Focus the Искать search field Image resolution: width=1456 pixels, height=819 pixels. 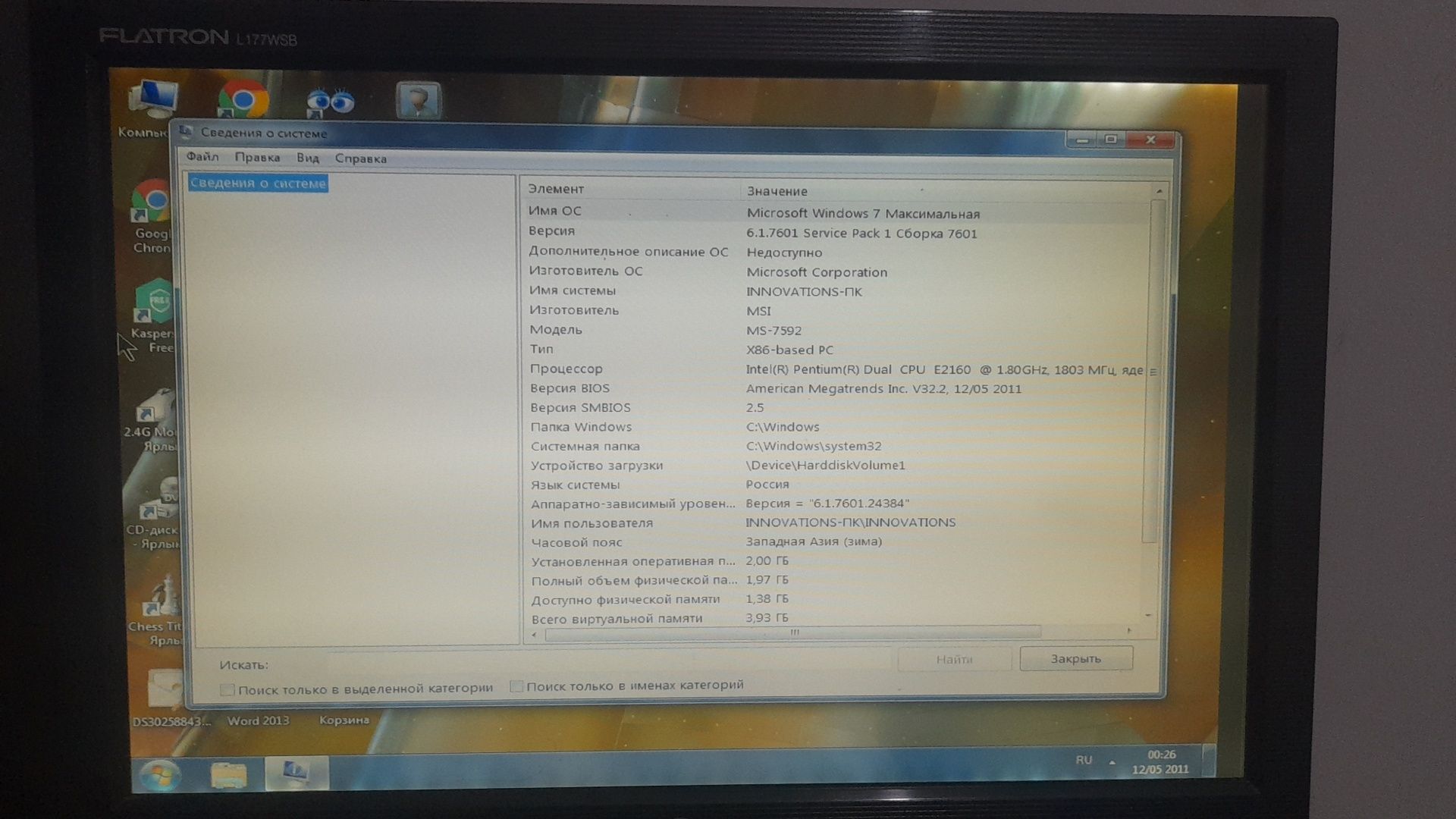(x=580, y=662)
